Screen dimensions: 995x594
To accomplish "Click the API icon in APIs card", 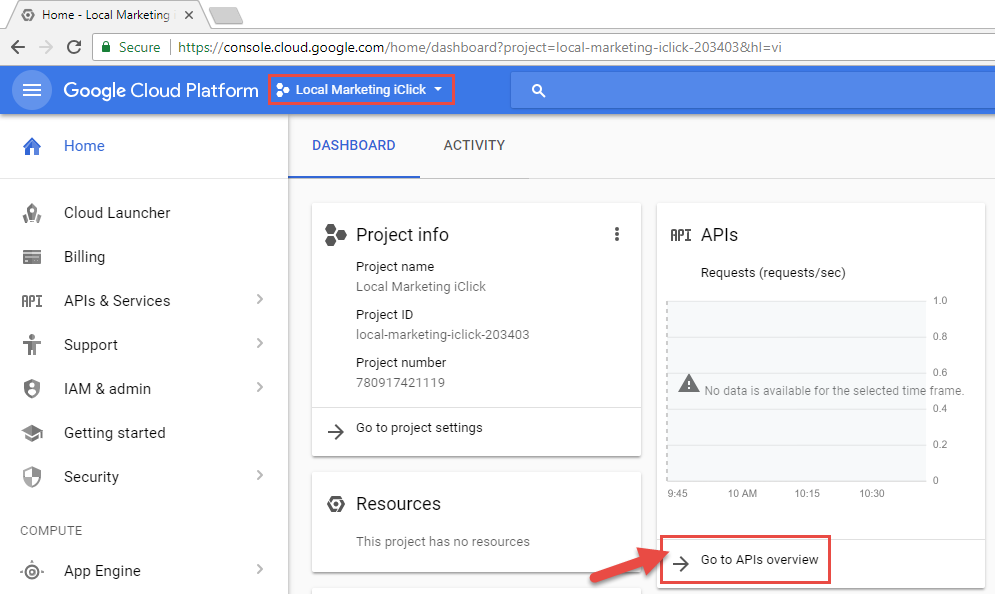I will tap(681, 235).
